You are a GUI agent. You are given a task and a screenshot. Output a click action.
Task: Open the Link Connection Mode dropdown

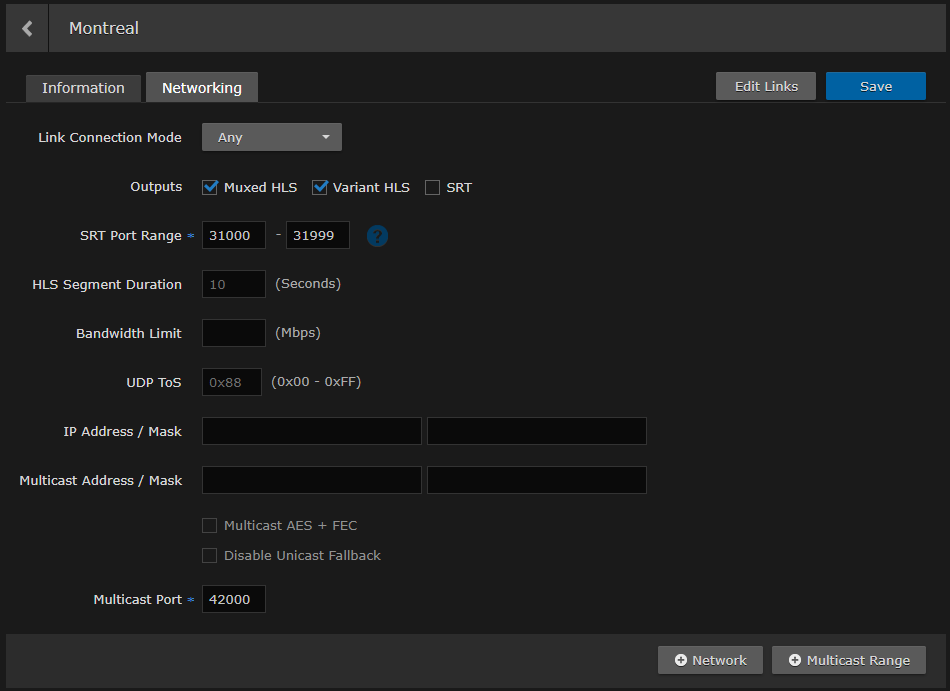pyautogui.click(x=271, y=137)
